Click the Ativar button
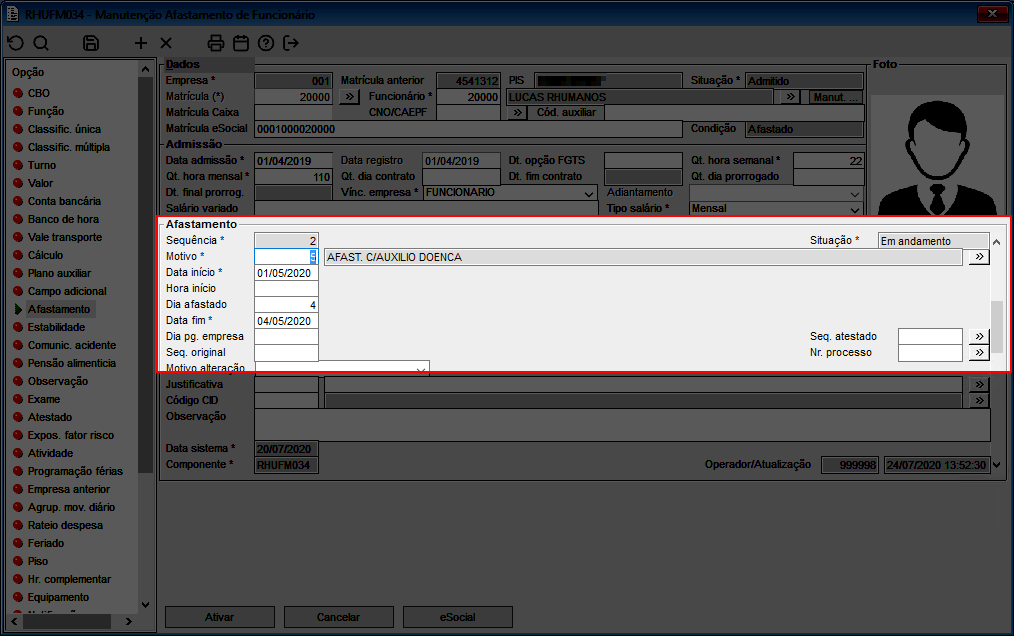 pos(220,617)
